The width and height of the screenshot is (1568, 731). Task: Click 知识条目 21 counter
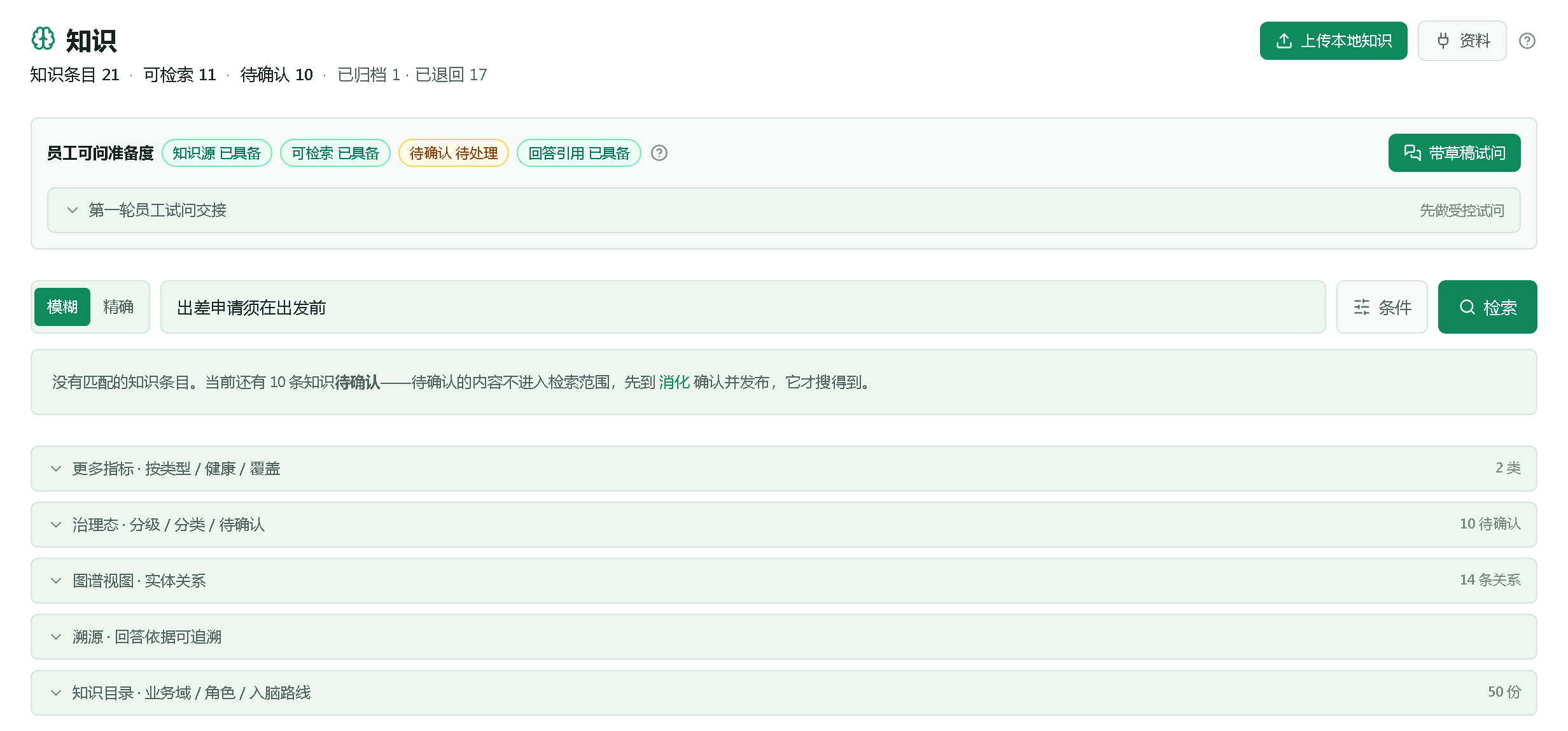coord(75,75)
